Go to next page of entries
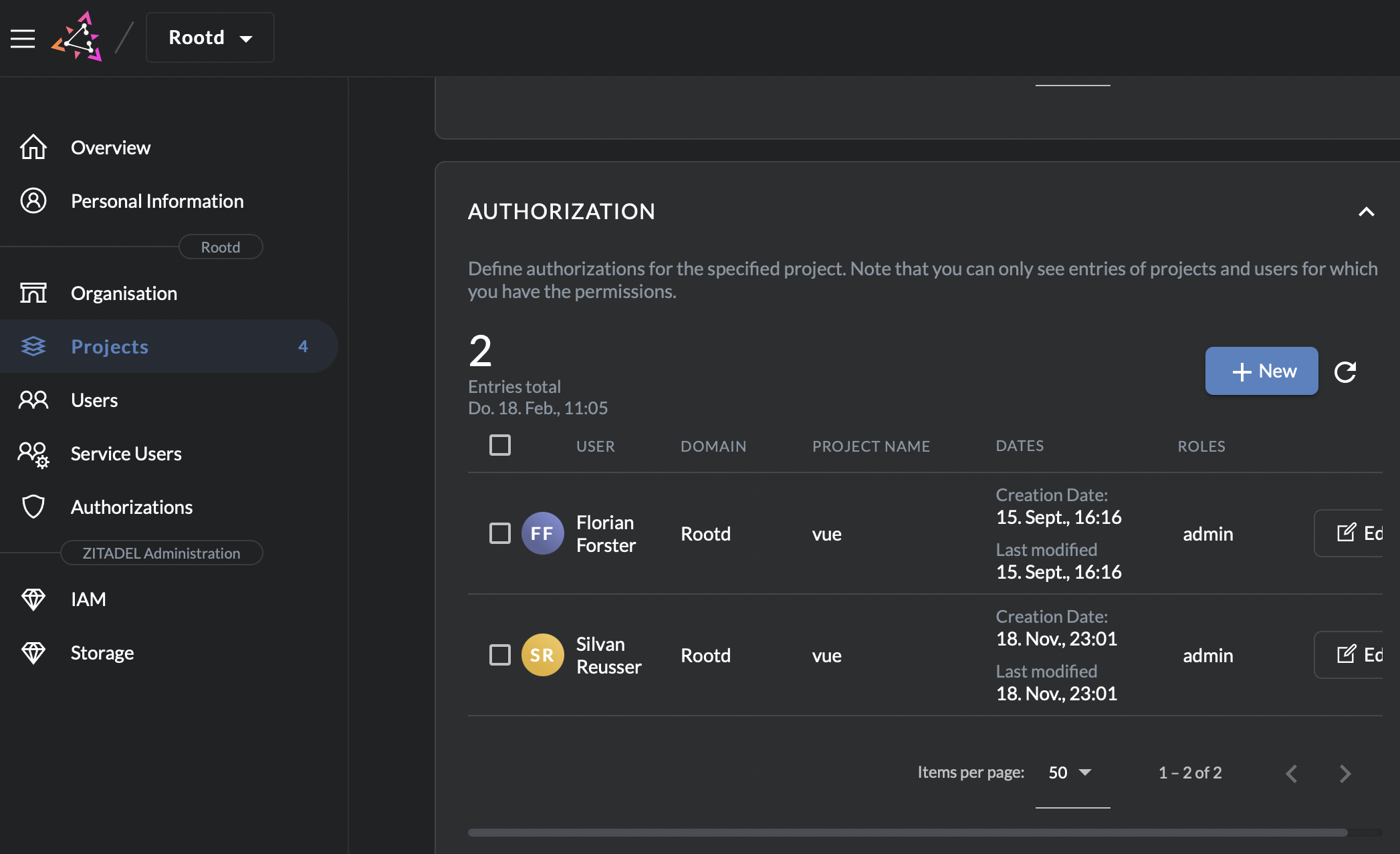This screenshot has width=1400, height=854. (x=1345, y=773)
